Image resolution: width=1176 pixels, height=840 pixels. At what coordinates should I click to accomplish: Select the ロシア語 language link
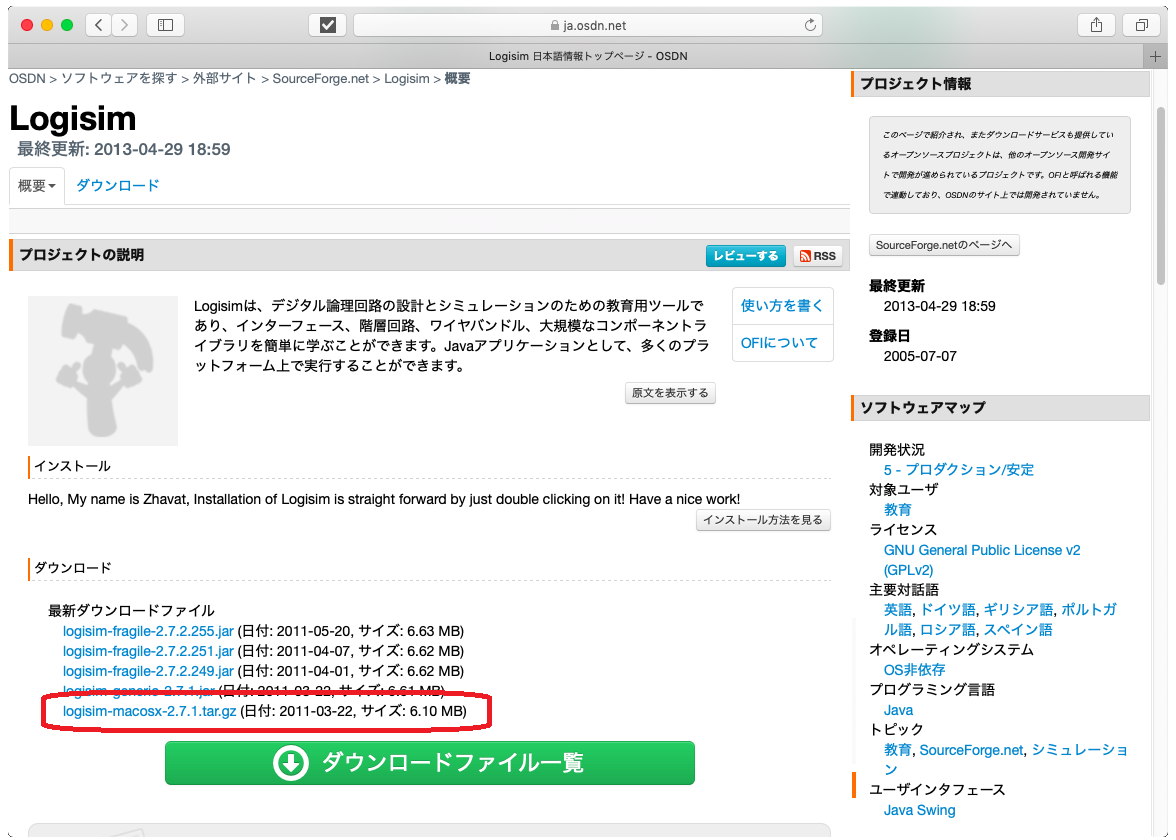click(x=948, y=630)
